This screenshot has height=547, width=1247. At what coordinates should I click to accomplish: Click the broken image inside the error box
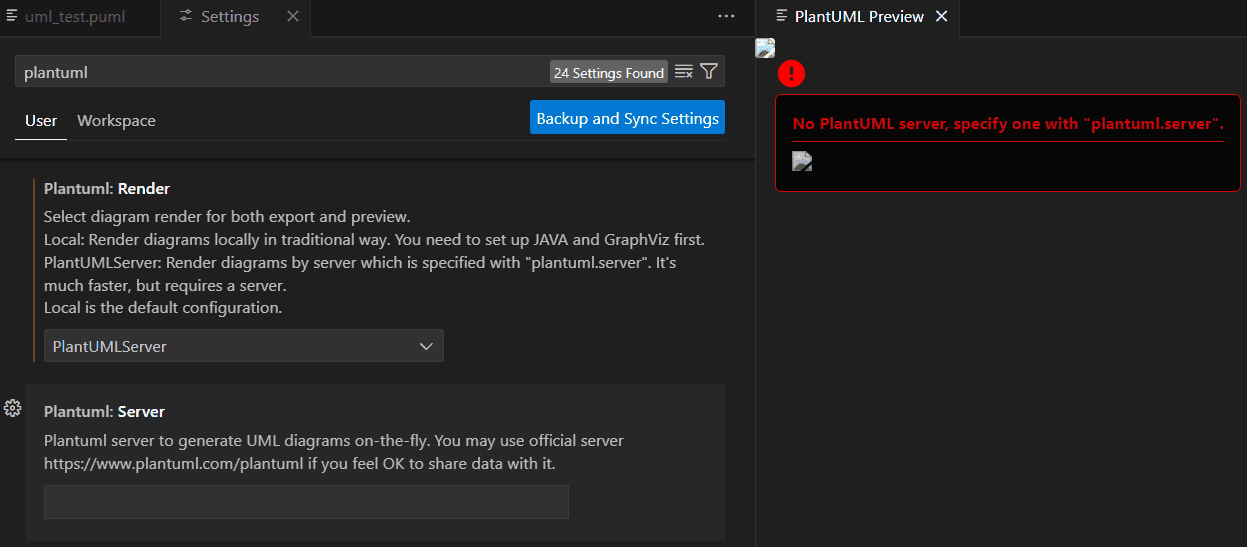(x=802, y=161)
